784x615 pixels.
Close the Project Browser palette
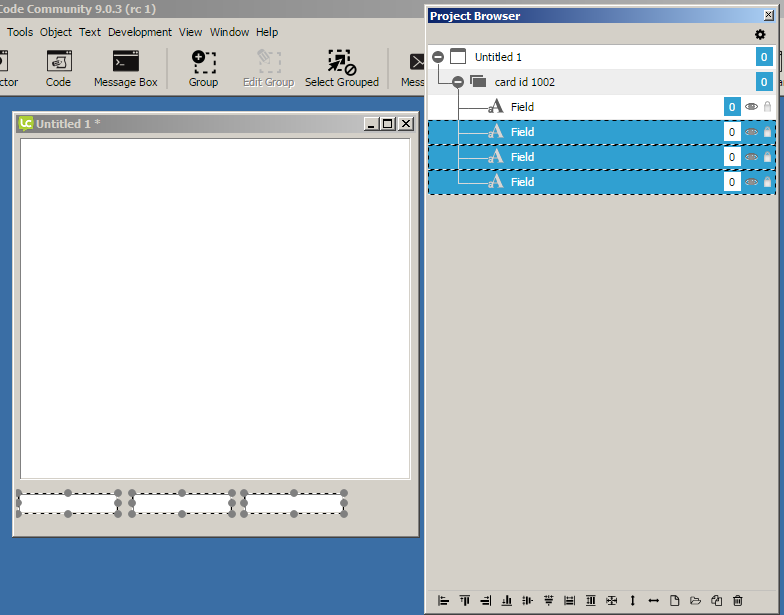click(769, 16)
